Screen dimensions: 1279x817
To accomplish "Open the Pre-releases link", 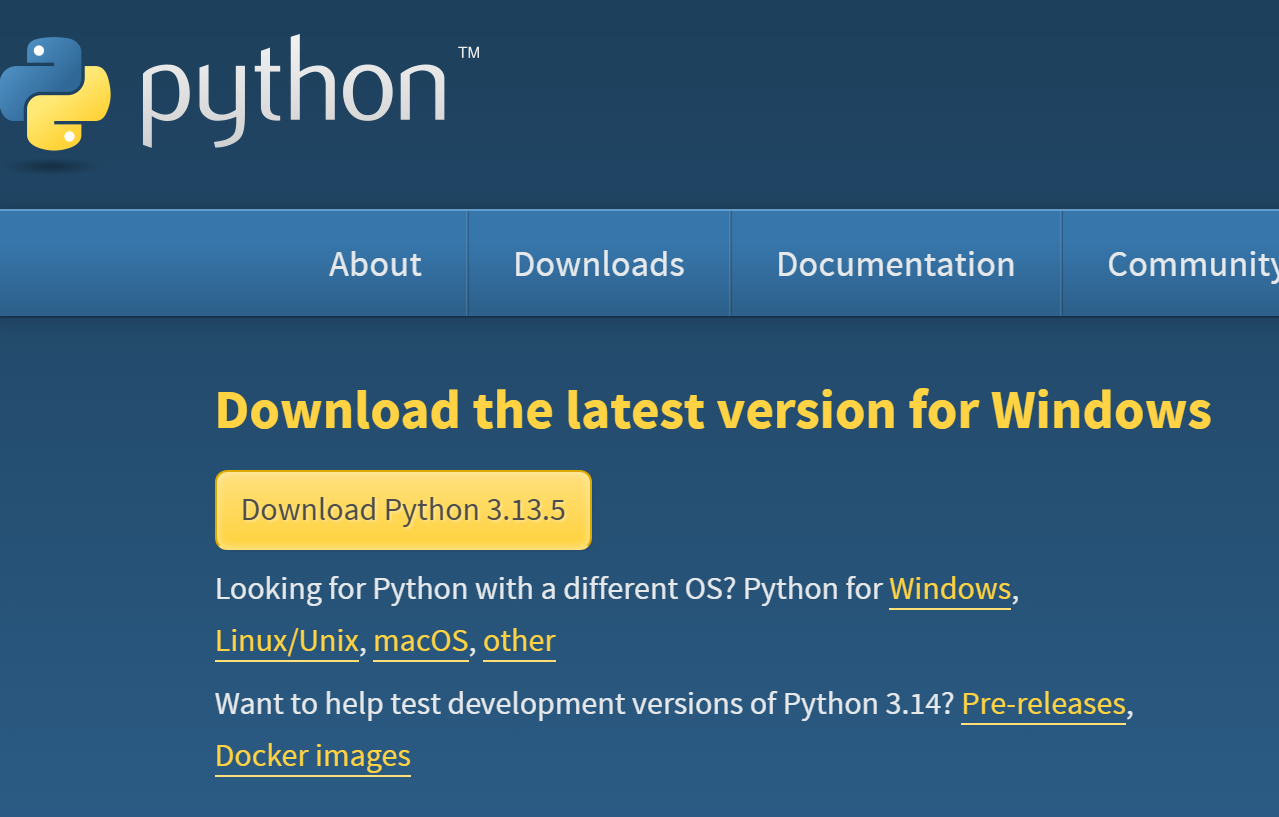I will point(1044,704).
